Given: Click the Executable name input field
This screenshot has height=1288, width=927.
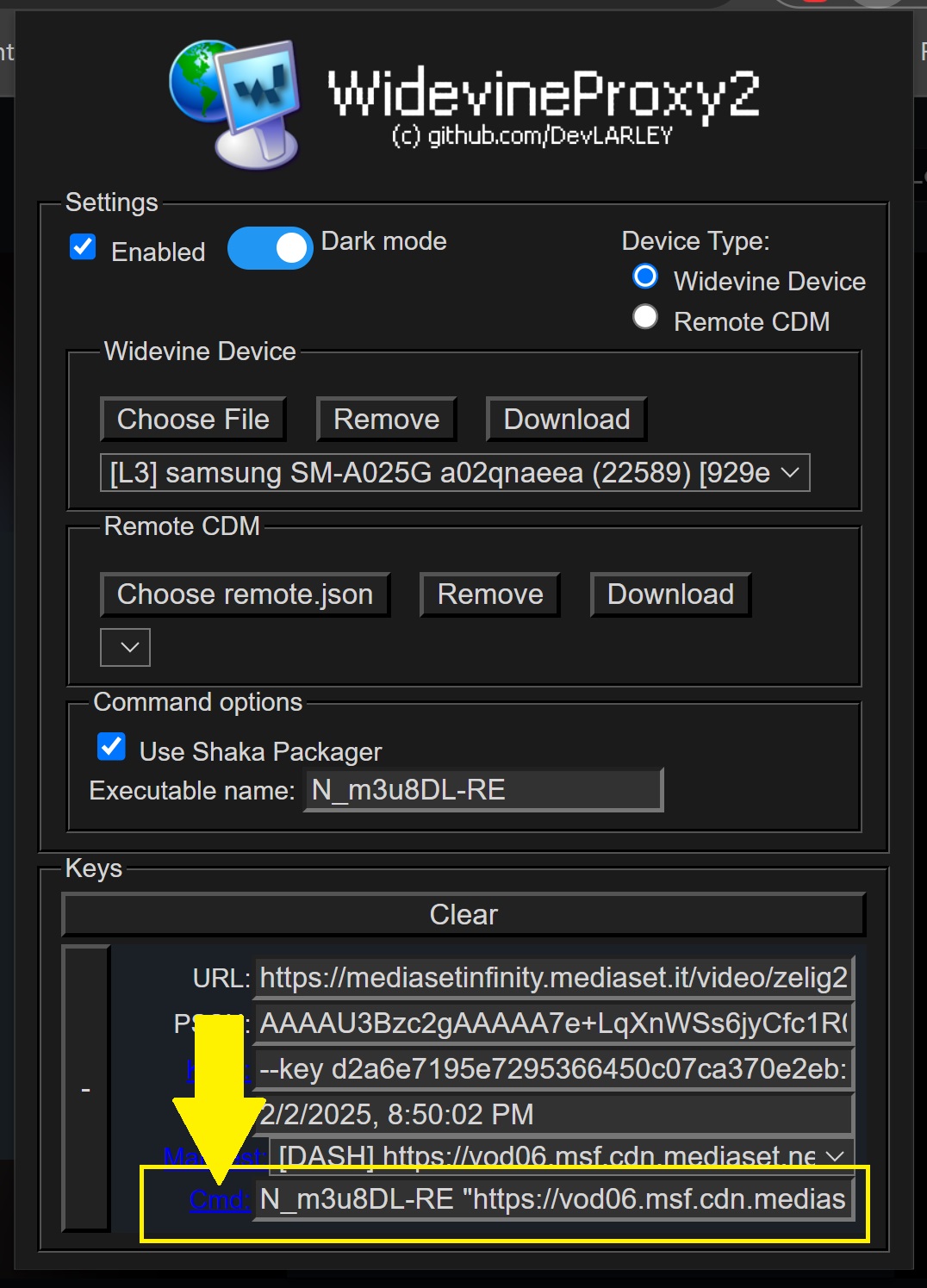Looking at the screenshot, I should pos(484,790).
